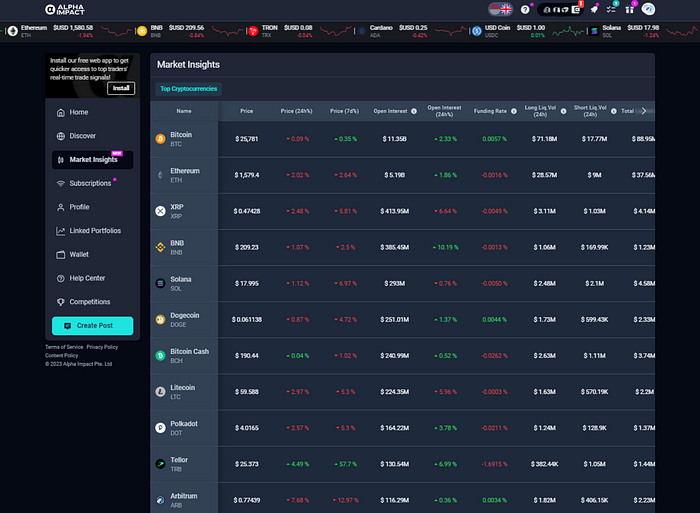Click Polkadot name in table
Viewport: 700px width, 513px height.
point(184,424)
